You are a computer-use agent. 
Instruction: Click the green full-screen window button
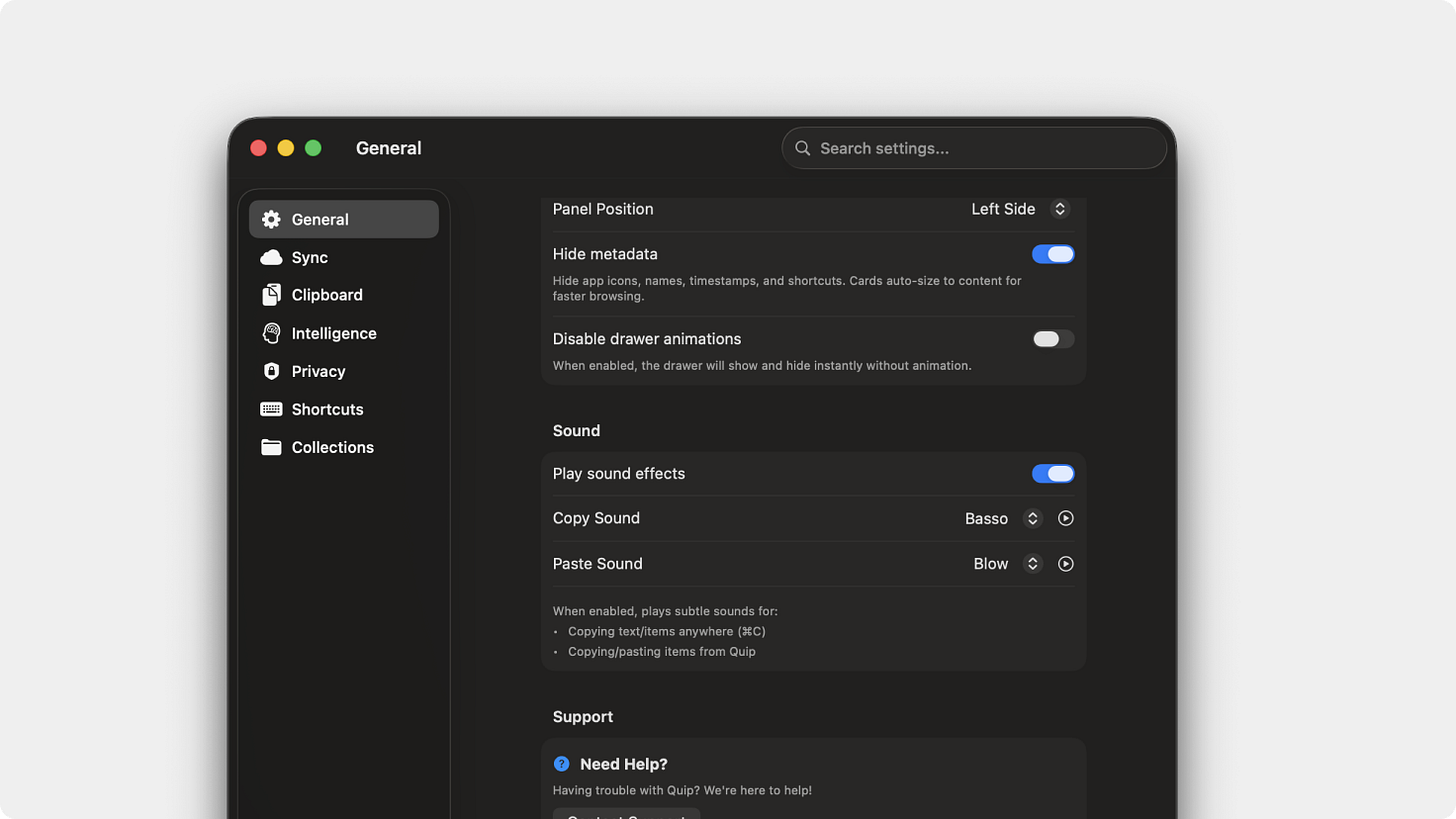pos(313,148)
